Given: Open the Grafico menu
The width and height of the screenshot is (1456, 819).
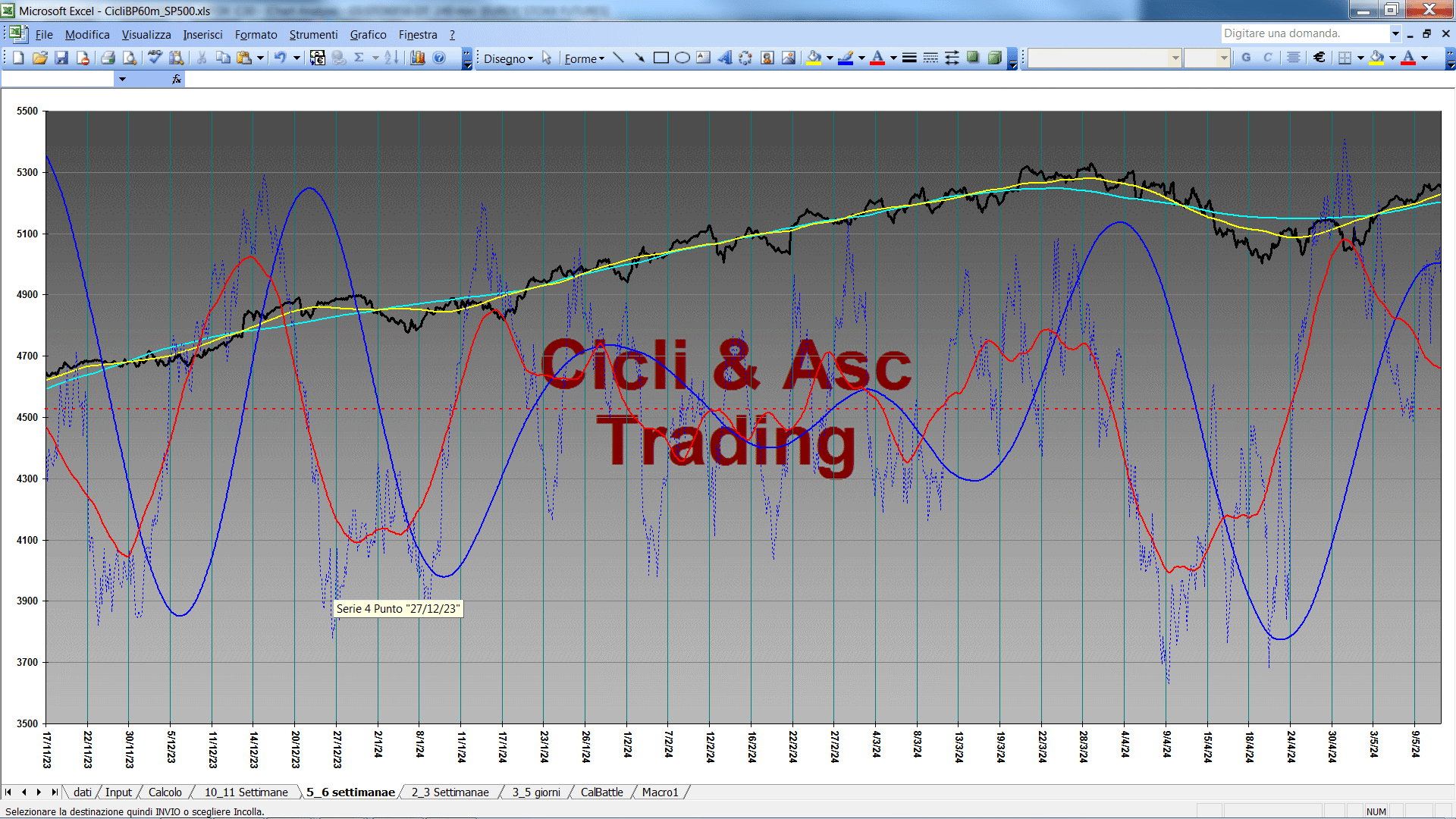Looking at the screenshot, I should pyautogui.click(x=368, y=35).
